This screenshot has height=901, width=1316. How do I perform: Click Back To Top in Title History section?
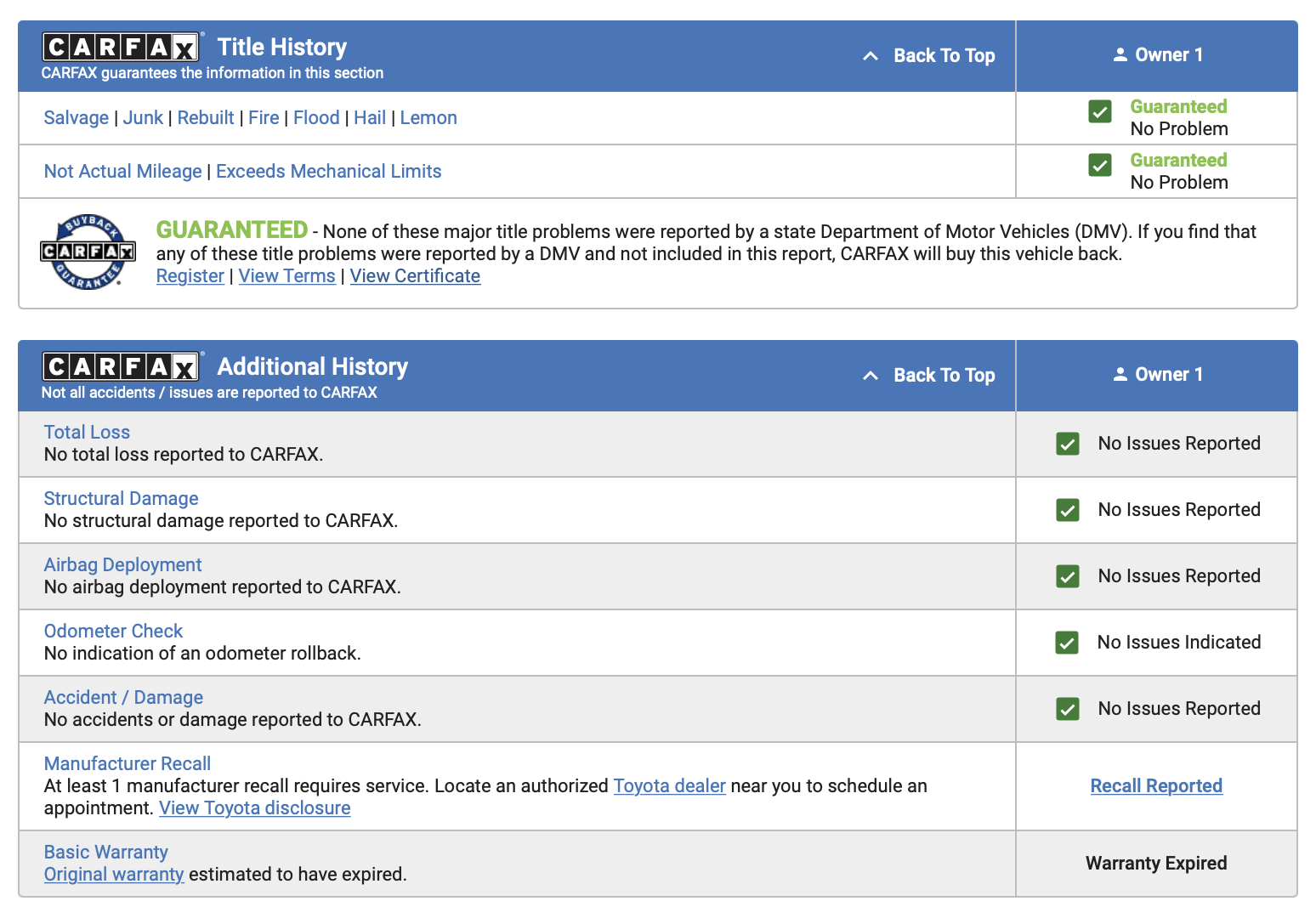coord(944,55)
